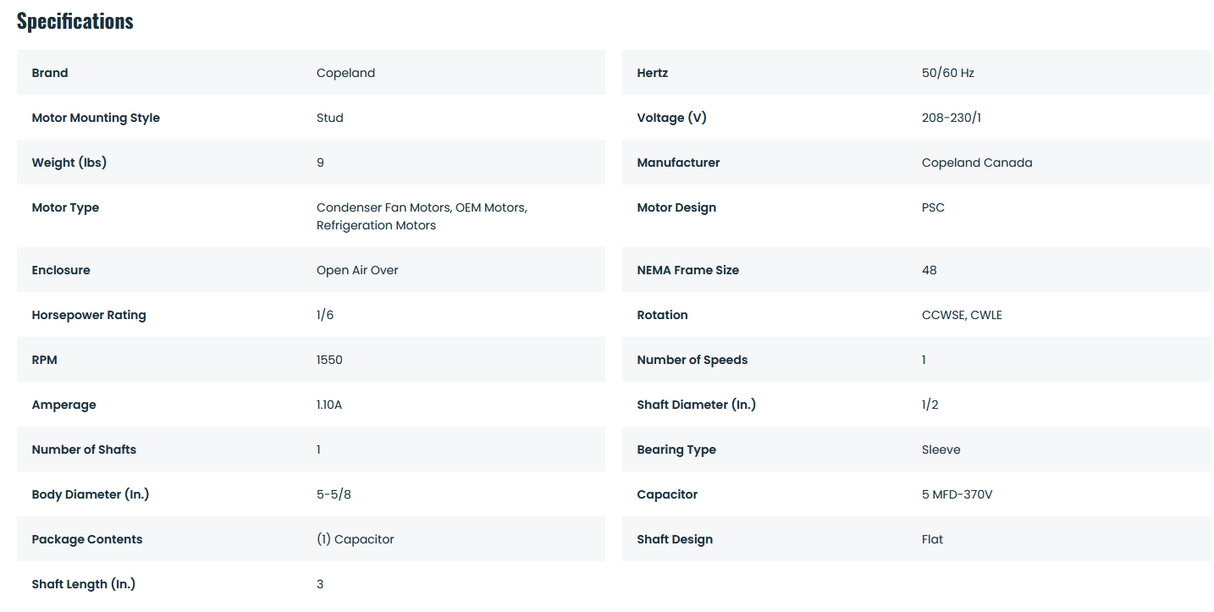Viewport: 1214px width, 612px height.
Task: Click the Horsepower Rating label
Action: click(89, 315)
